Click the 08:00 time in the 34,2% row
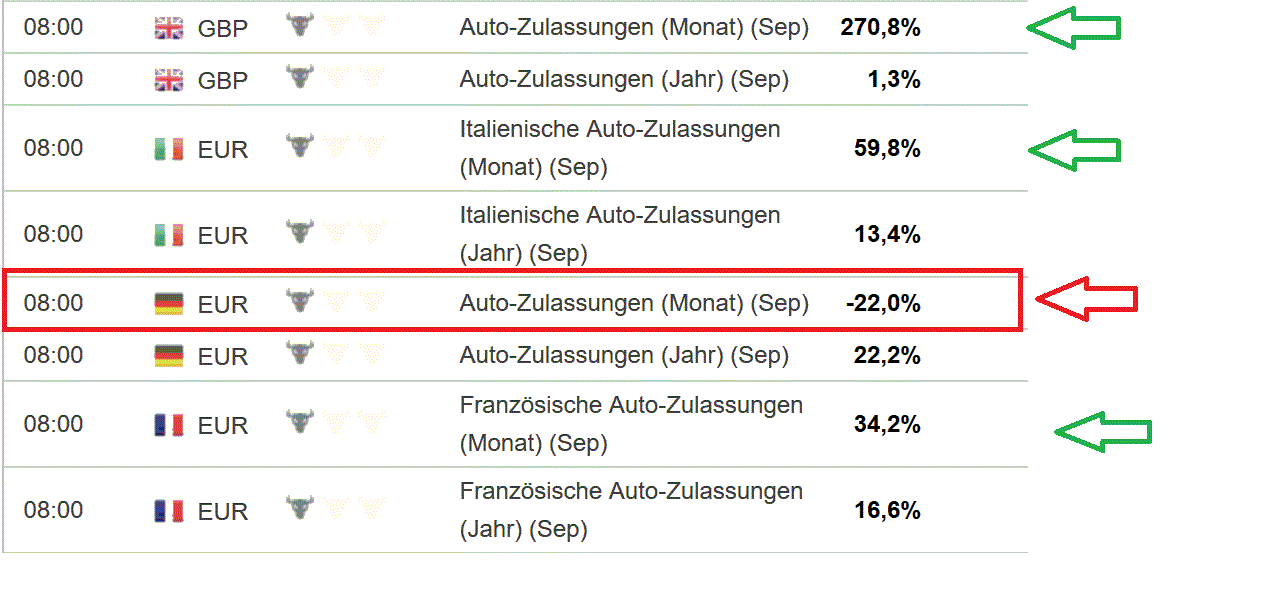This screenshot has width=1268, height=609. (53, 424)
